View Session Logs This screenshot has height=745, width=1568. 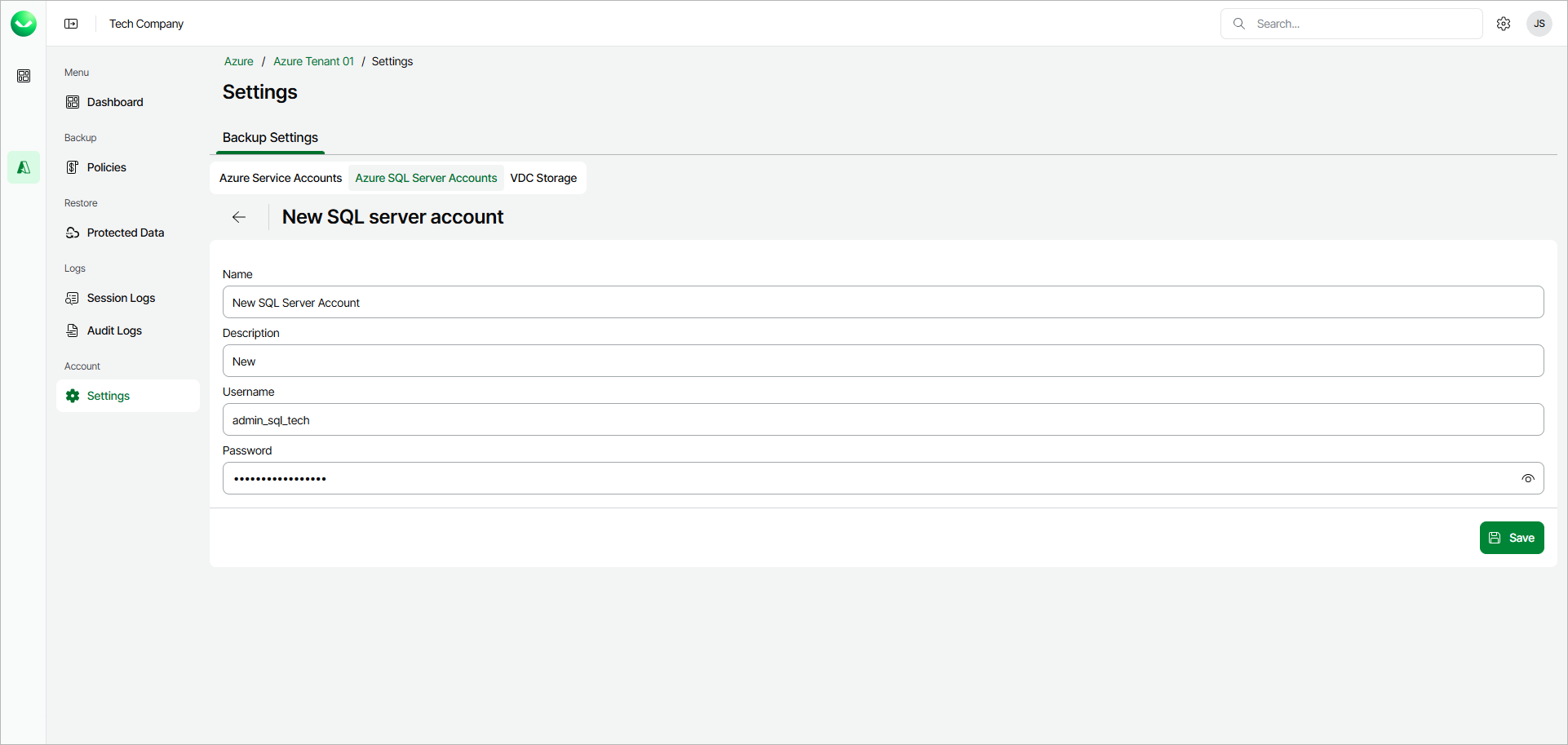(121, 297)
